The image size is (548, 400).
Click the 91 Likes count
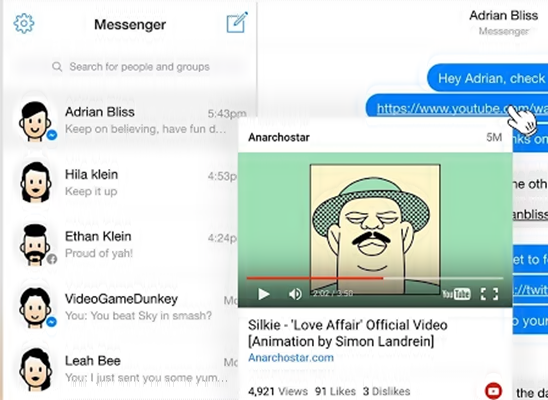click(335, 391)
